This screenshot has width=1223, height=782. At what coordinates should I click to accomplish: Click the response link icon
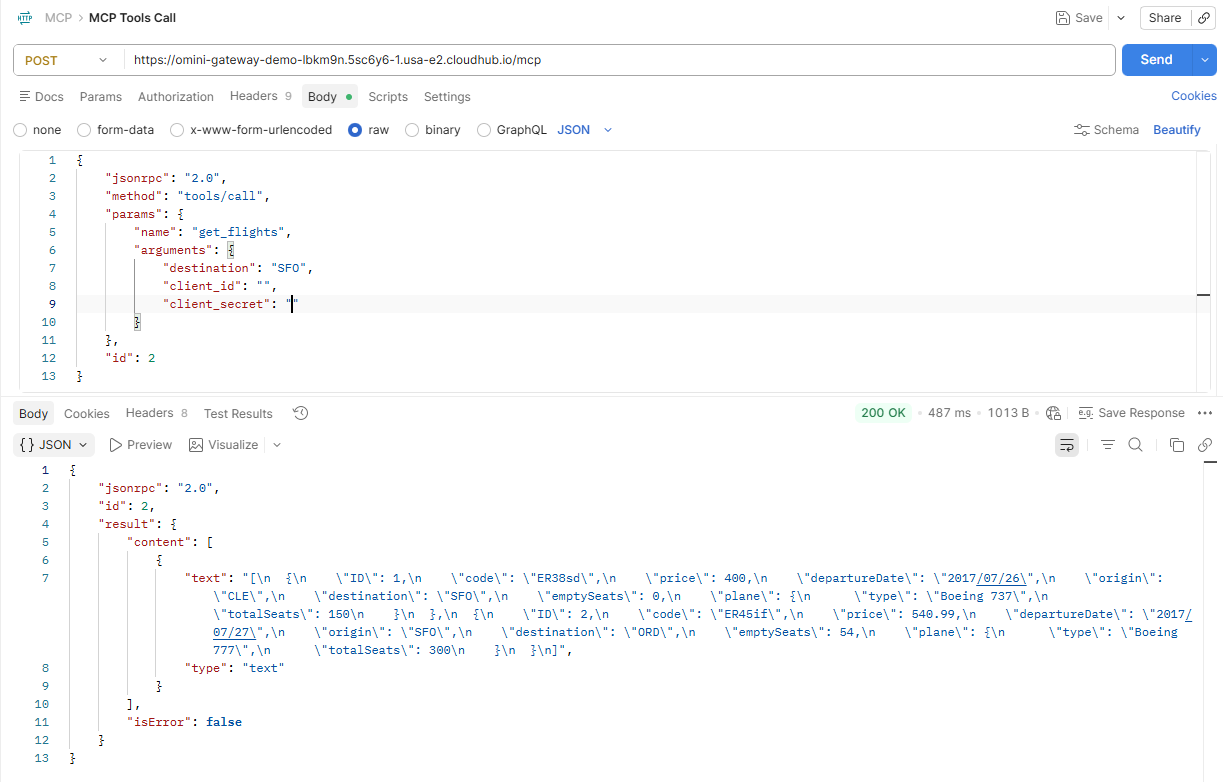click(1205, 445)
